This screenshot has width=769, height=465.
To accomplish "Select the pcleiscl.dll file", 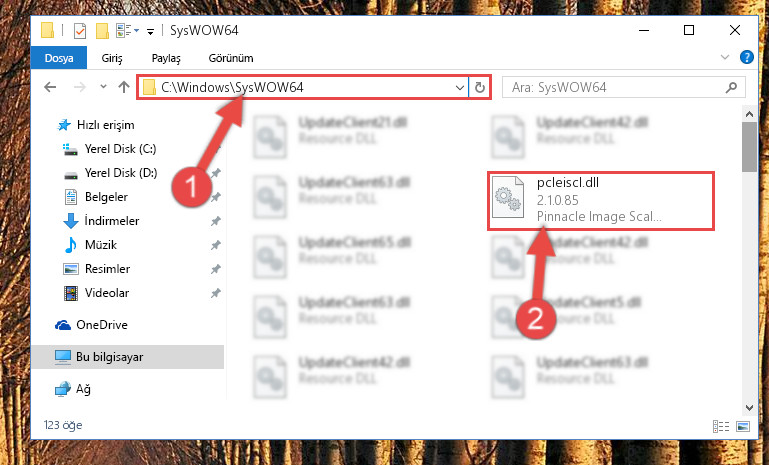I will [600, 201].
